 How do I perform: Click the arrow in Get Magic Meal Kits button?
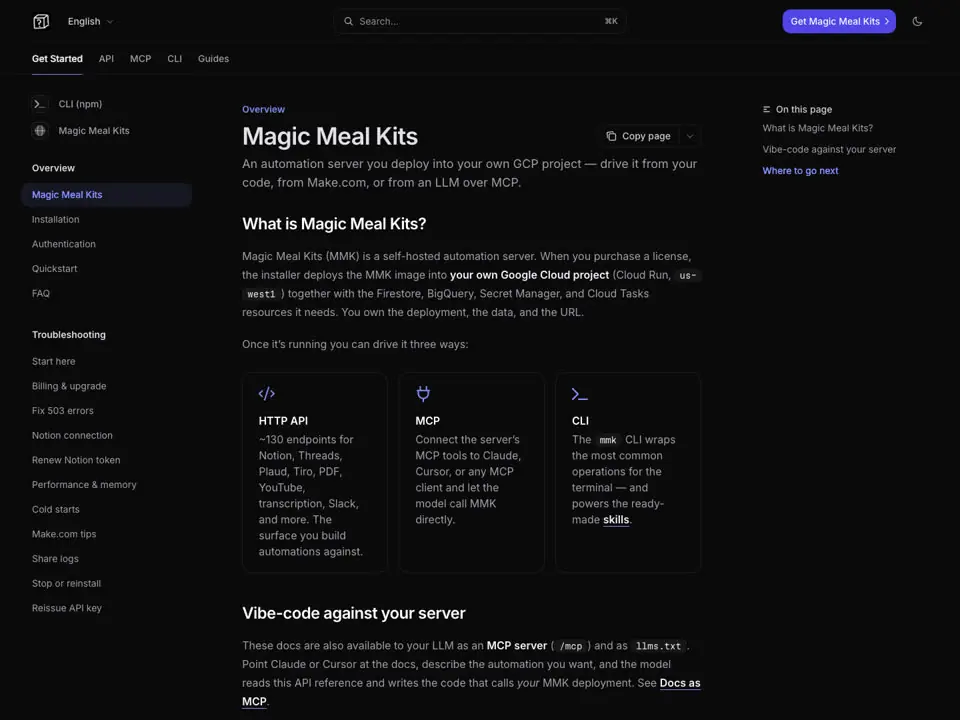click(x=886, y=21)
